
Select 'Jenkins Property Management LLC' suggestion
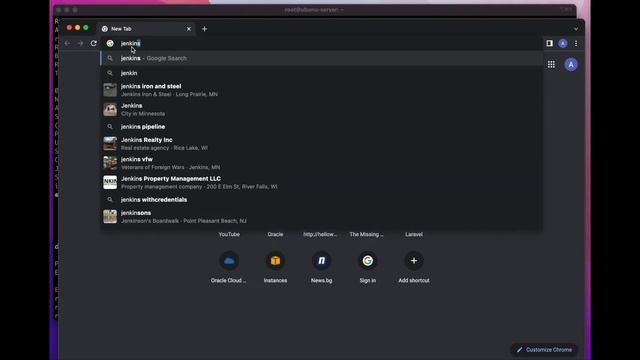[322, 182]
